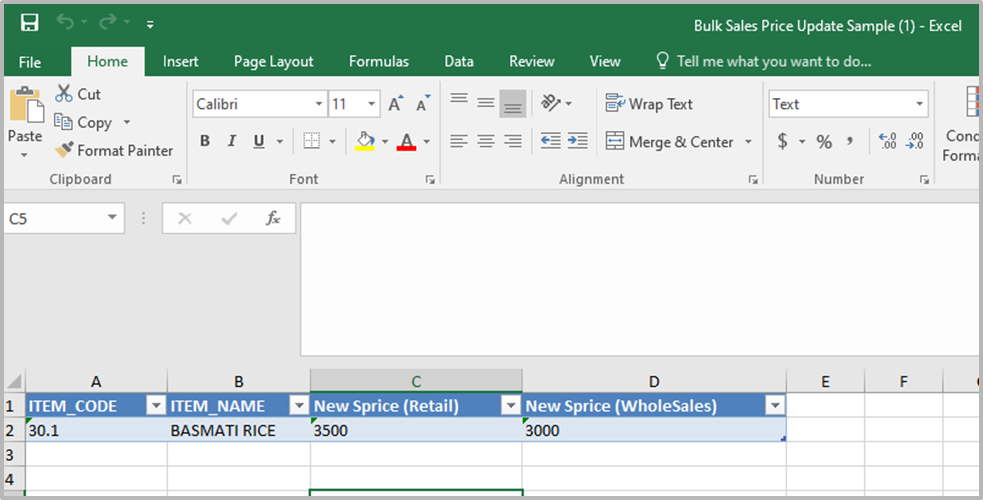Click the Insert Function fx icon
Viewport: 983px width, 500px height.
[272, 218]
